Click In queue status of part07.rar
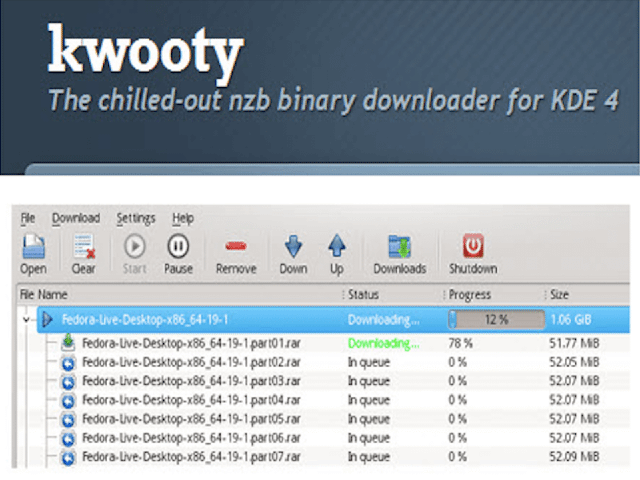Screen dimensions: 640x480 369,457
